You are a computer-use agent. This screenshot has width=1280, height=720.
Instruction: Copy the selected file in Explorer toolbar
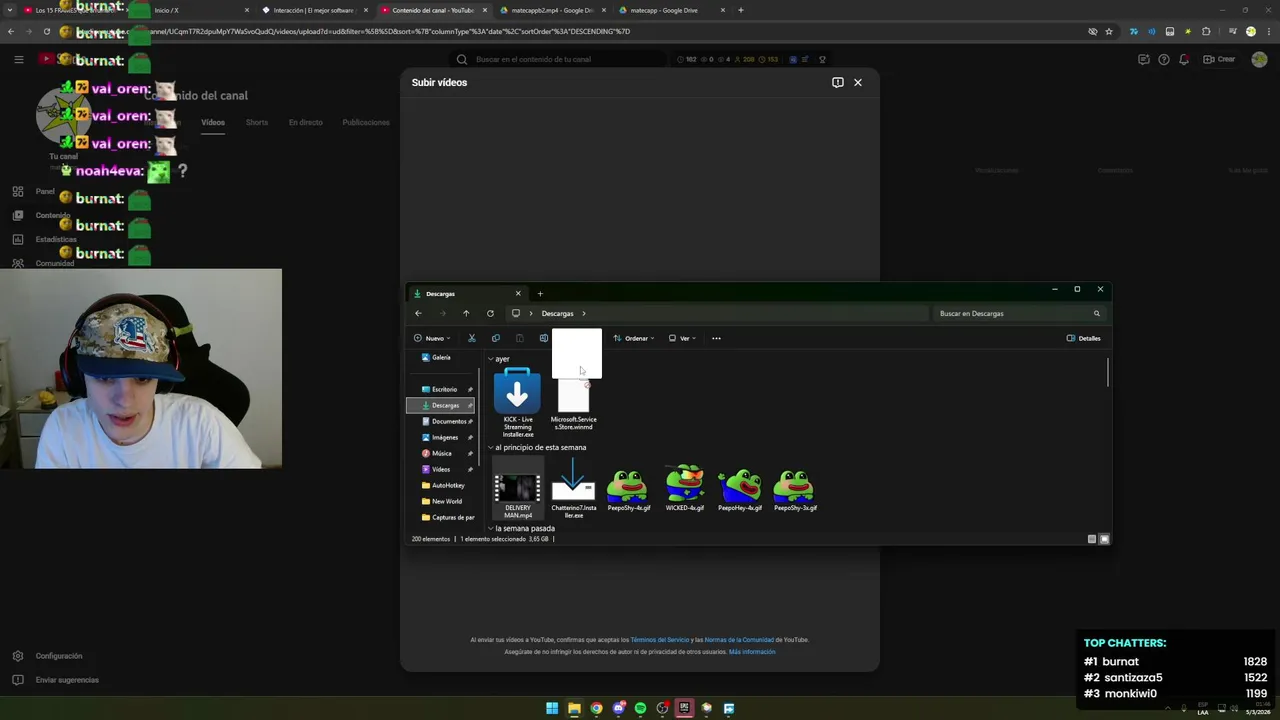(x=495, y=338)
